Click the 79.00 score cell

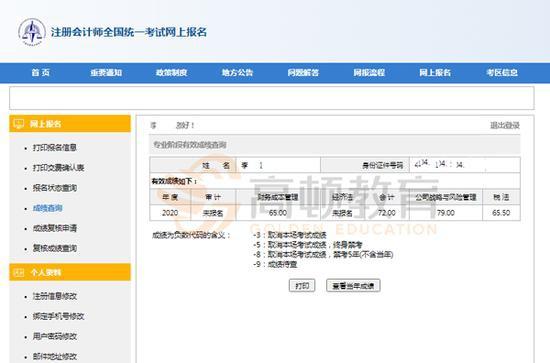(445, 213)
